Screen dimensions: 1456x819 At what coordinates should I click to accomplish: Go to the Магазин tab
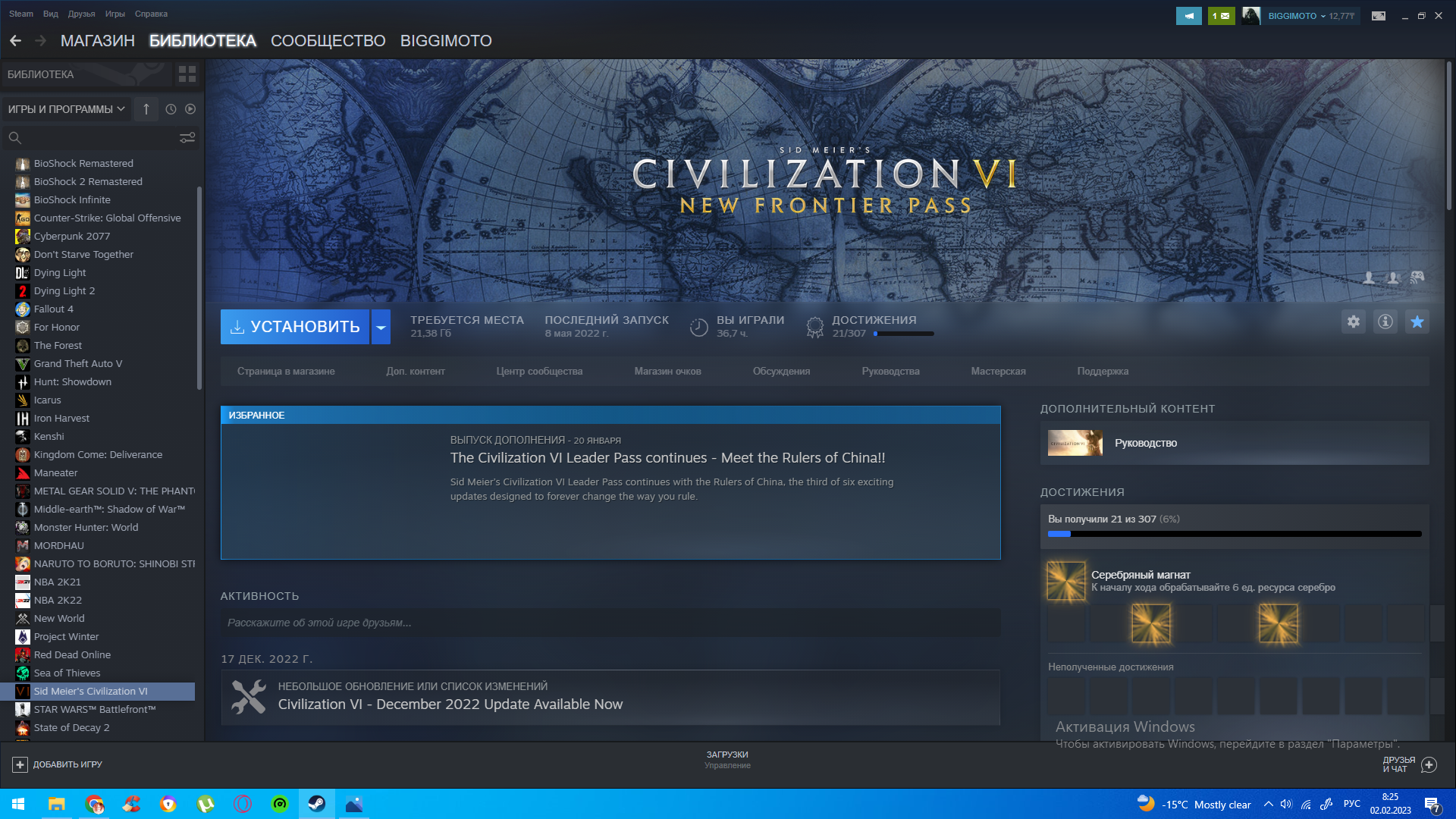click(x=98, y=41)
